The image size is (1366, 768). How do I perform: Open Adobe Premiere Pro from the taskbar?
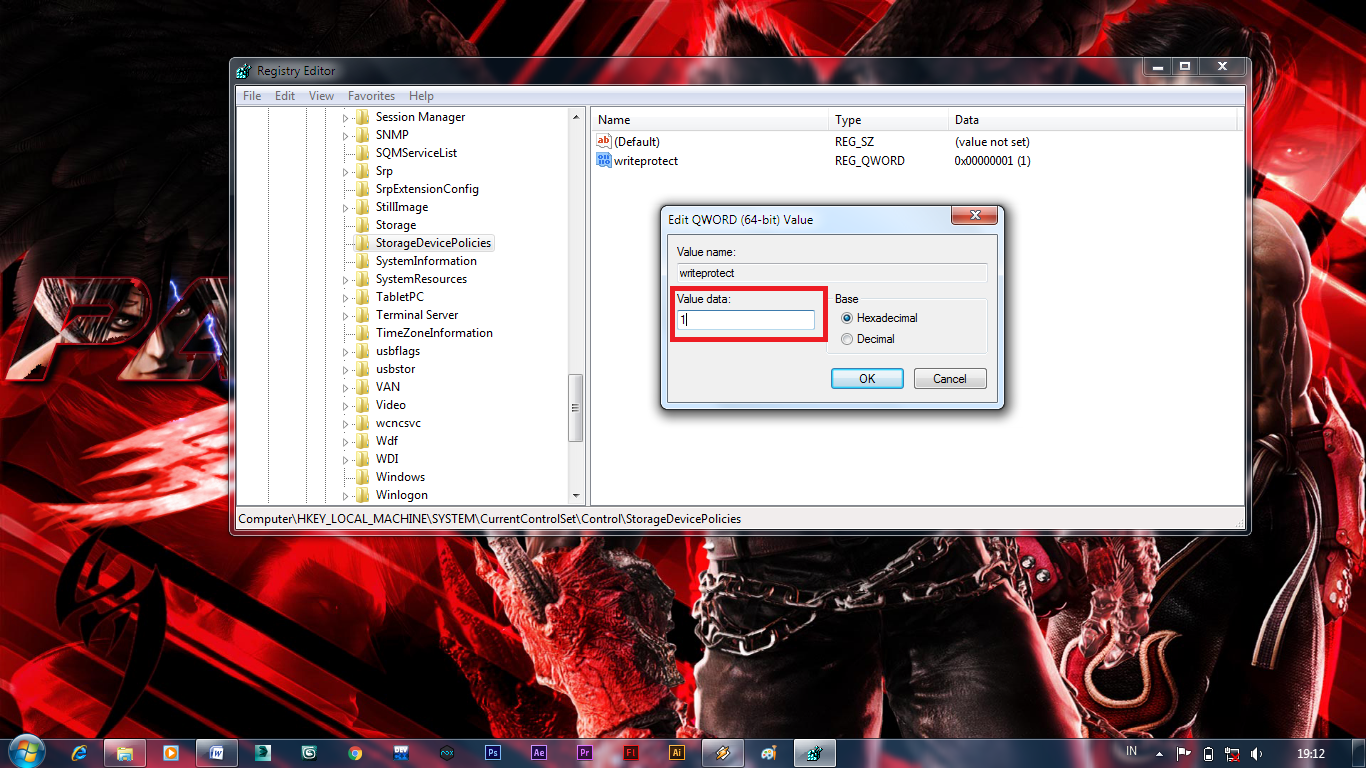pyautogui.click(x=585, y=753)
